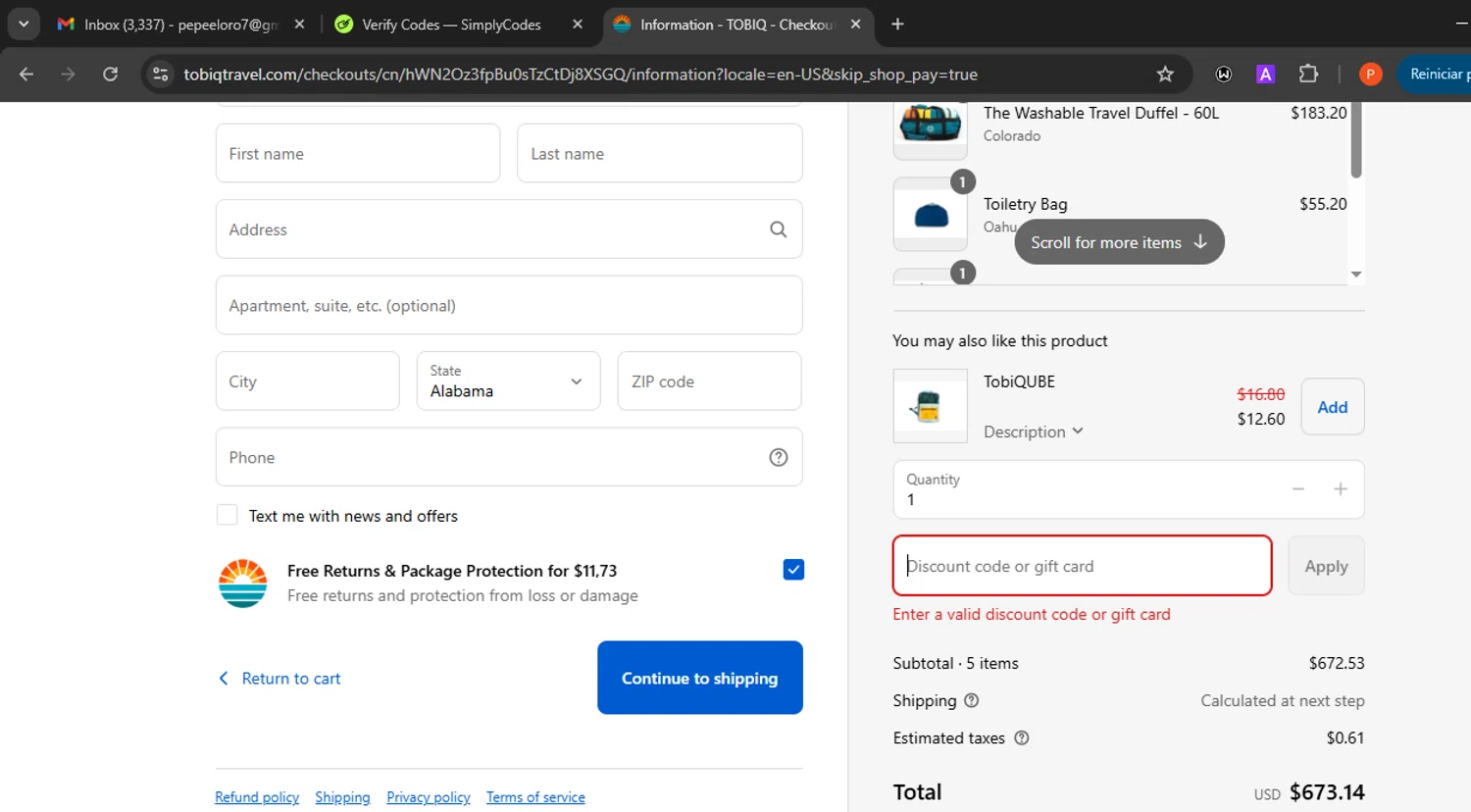The image size is (1471, 812).
Task: Click the Toiletry Bag thumbnail
Action: [931, 215]
